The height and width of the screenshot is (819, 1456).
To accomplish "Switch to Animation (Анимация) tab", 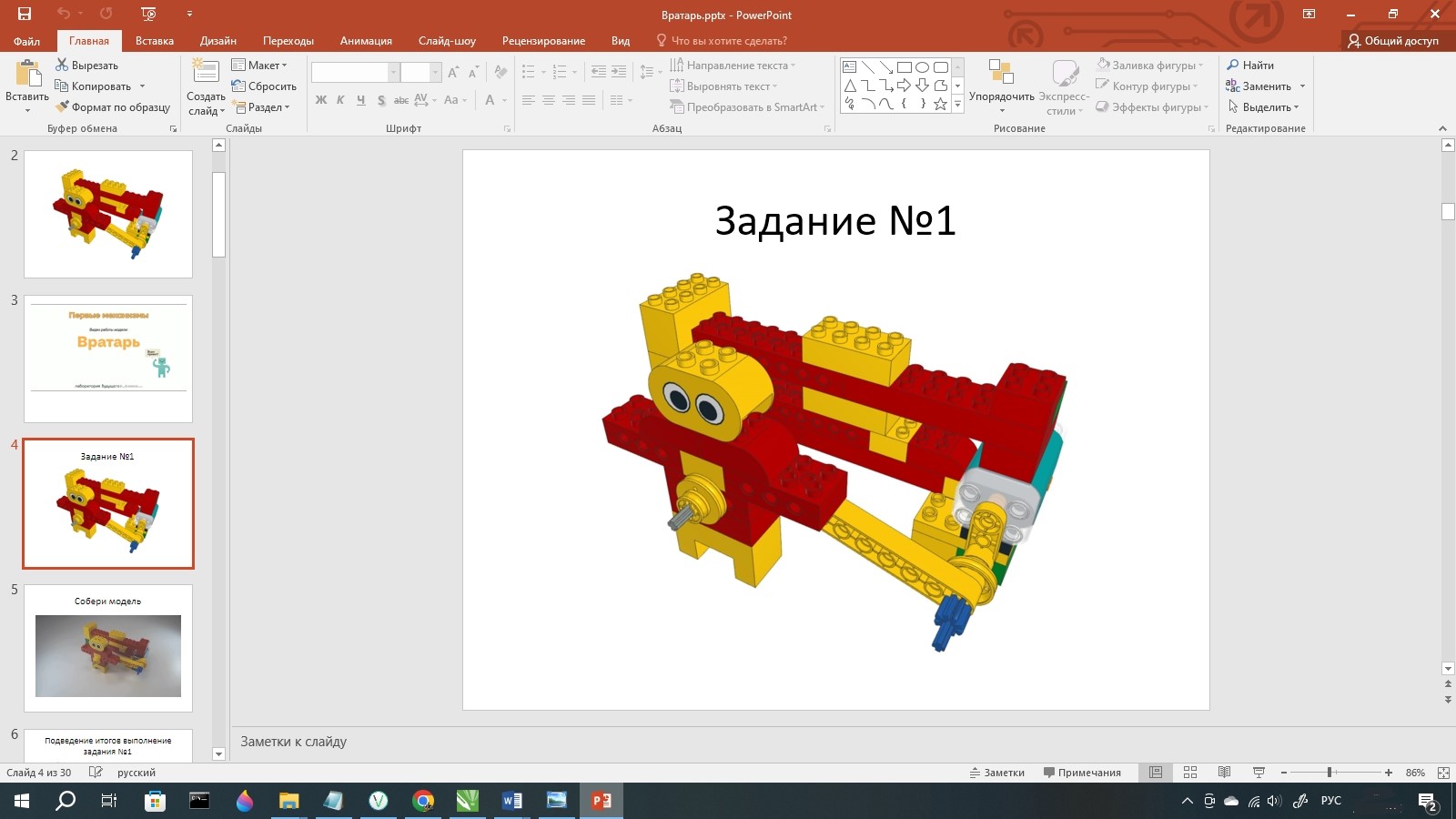I will [366, 41].
